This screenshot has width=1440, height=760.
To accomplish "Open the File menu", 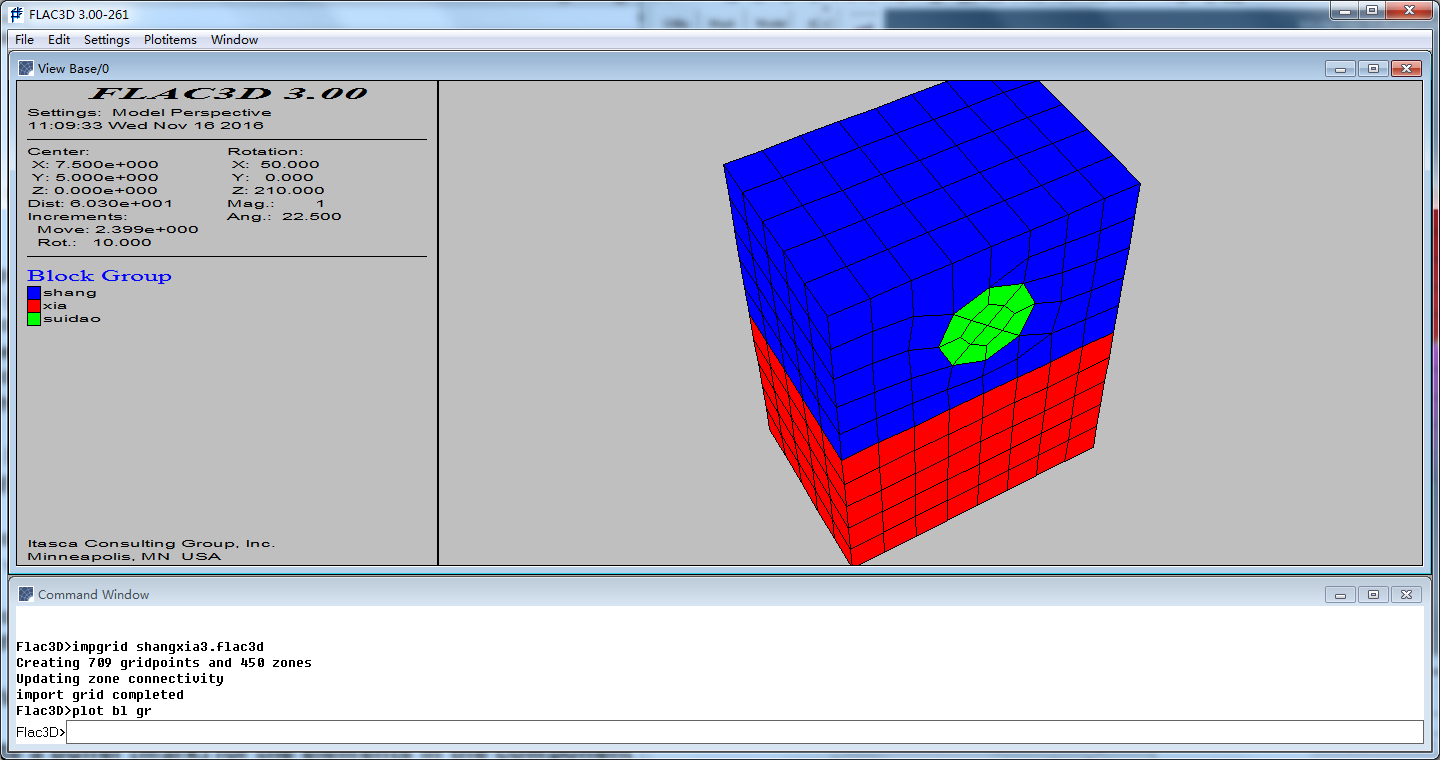I will tap(24, 40).
